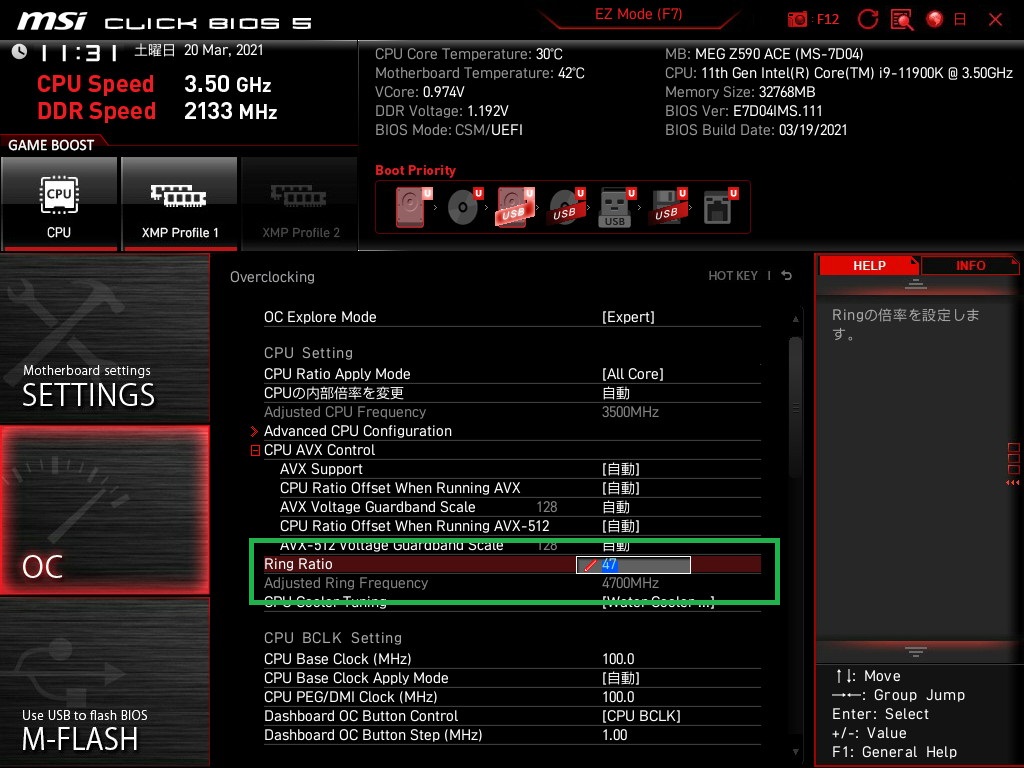Screen dimensions: 1024x768
Task: Edit CPU PEG/DMI Clock (MHz) value
Action: point(618,696)
